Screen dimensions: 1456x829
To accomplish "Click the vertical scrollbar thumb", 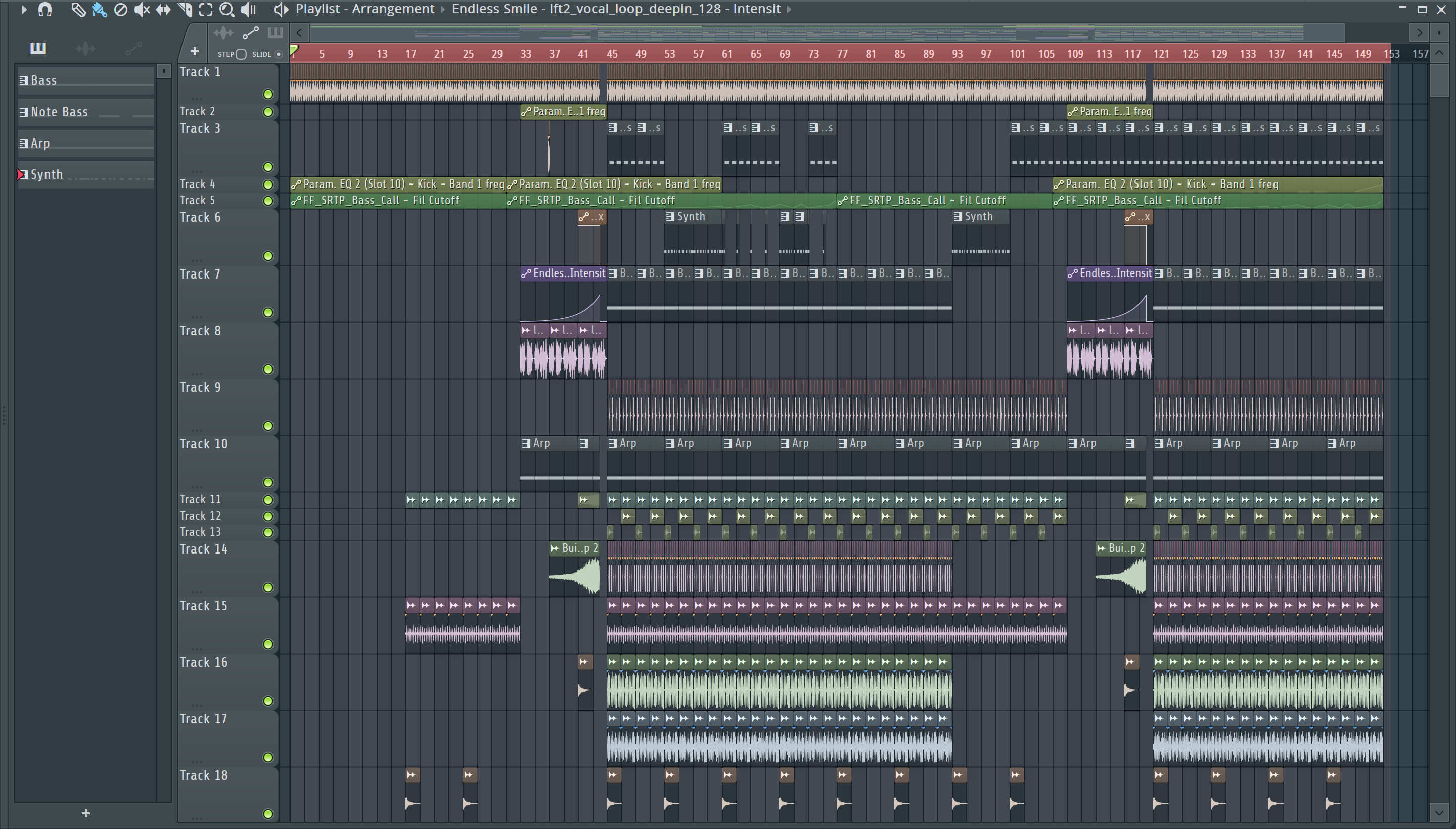I will (1439, 80).
